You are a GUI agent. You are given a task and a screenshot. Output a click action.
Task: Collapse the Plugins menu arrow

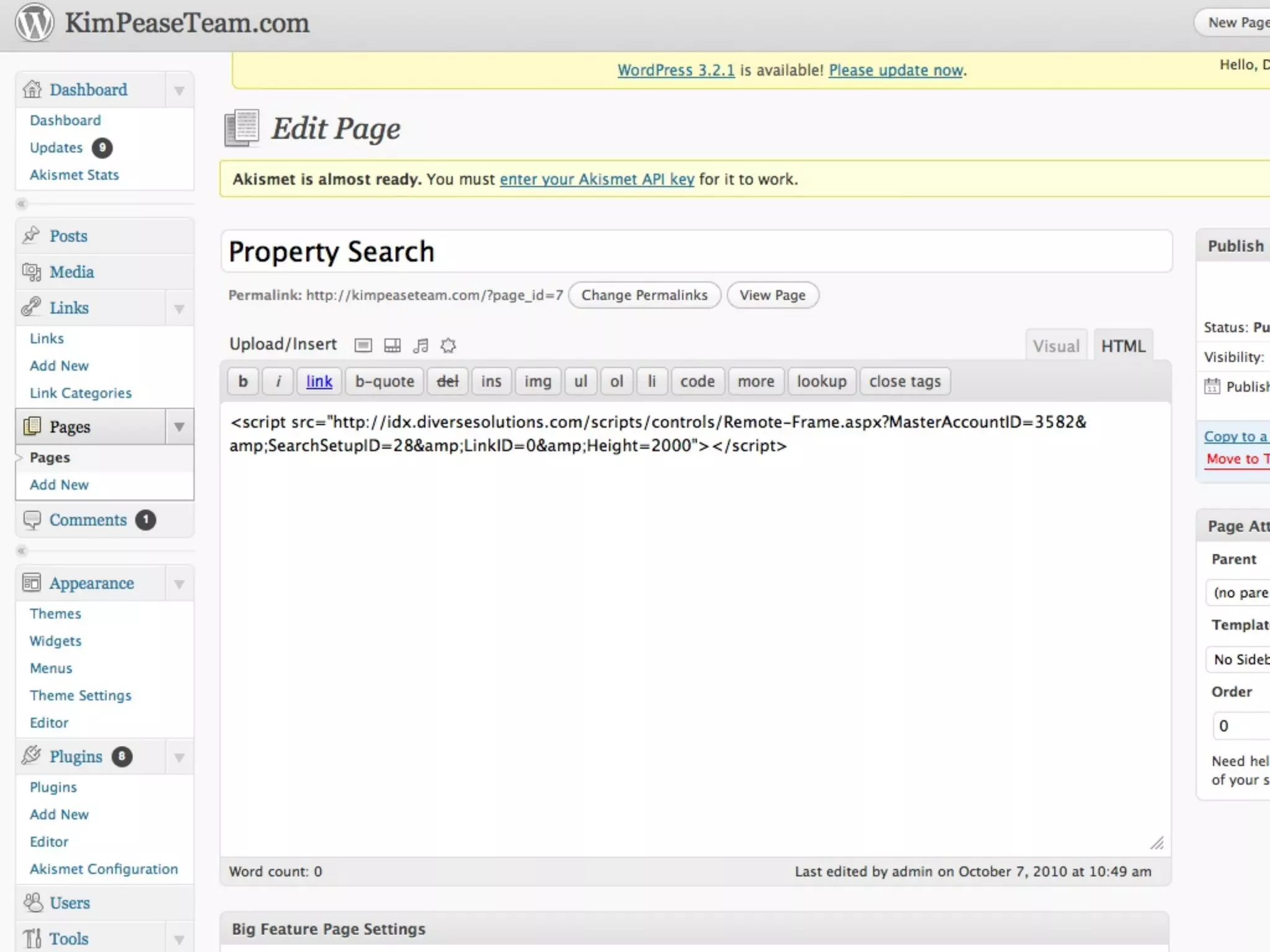(x=179, y=757)
